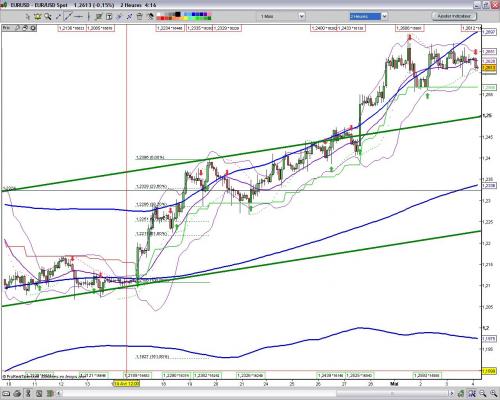Select the text annotation tool

pos(109,17)
